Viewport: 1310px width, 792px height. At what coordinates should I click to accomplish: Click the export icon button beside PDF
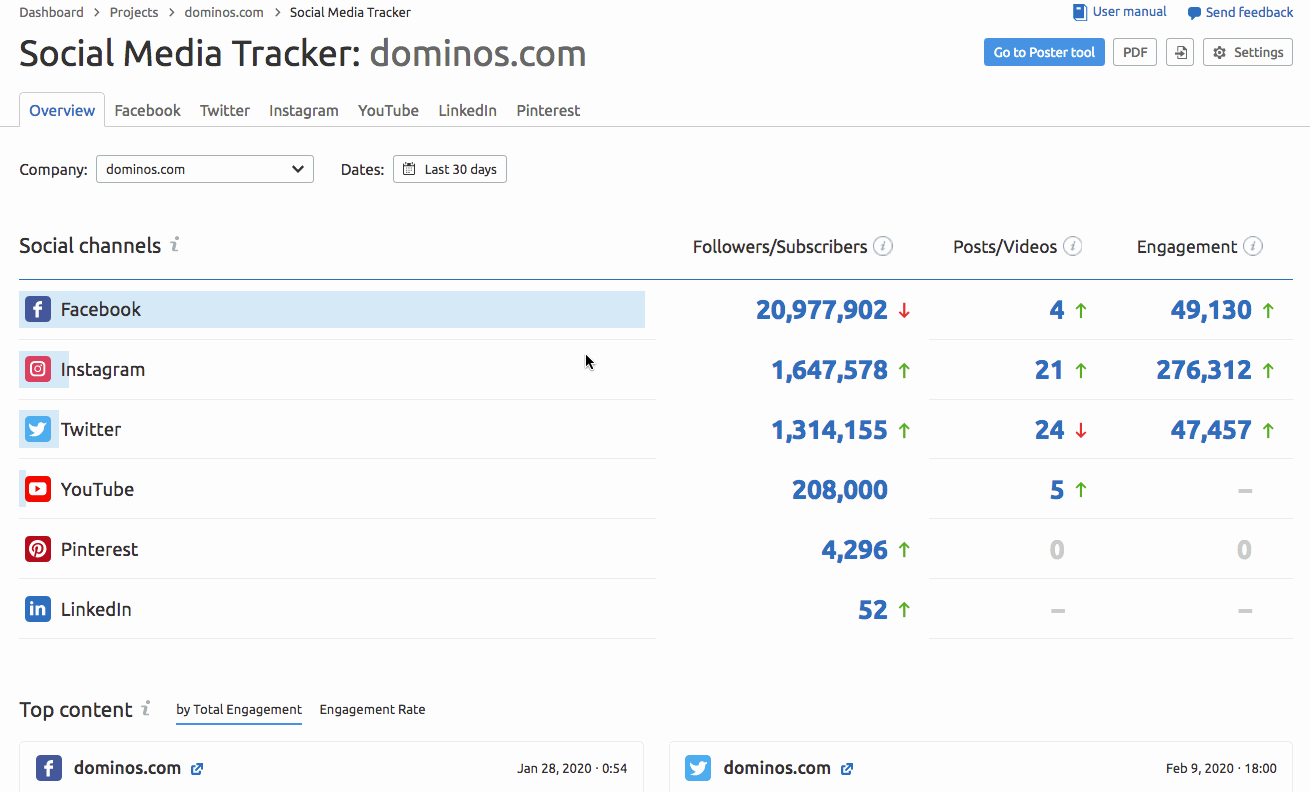point(1180,52)
